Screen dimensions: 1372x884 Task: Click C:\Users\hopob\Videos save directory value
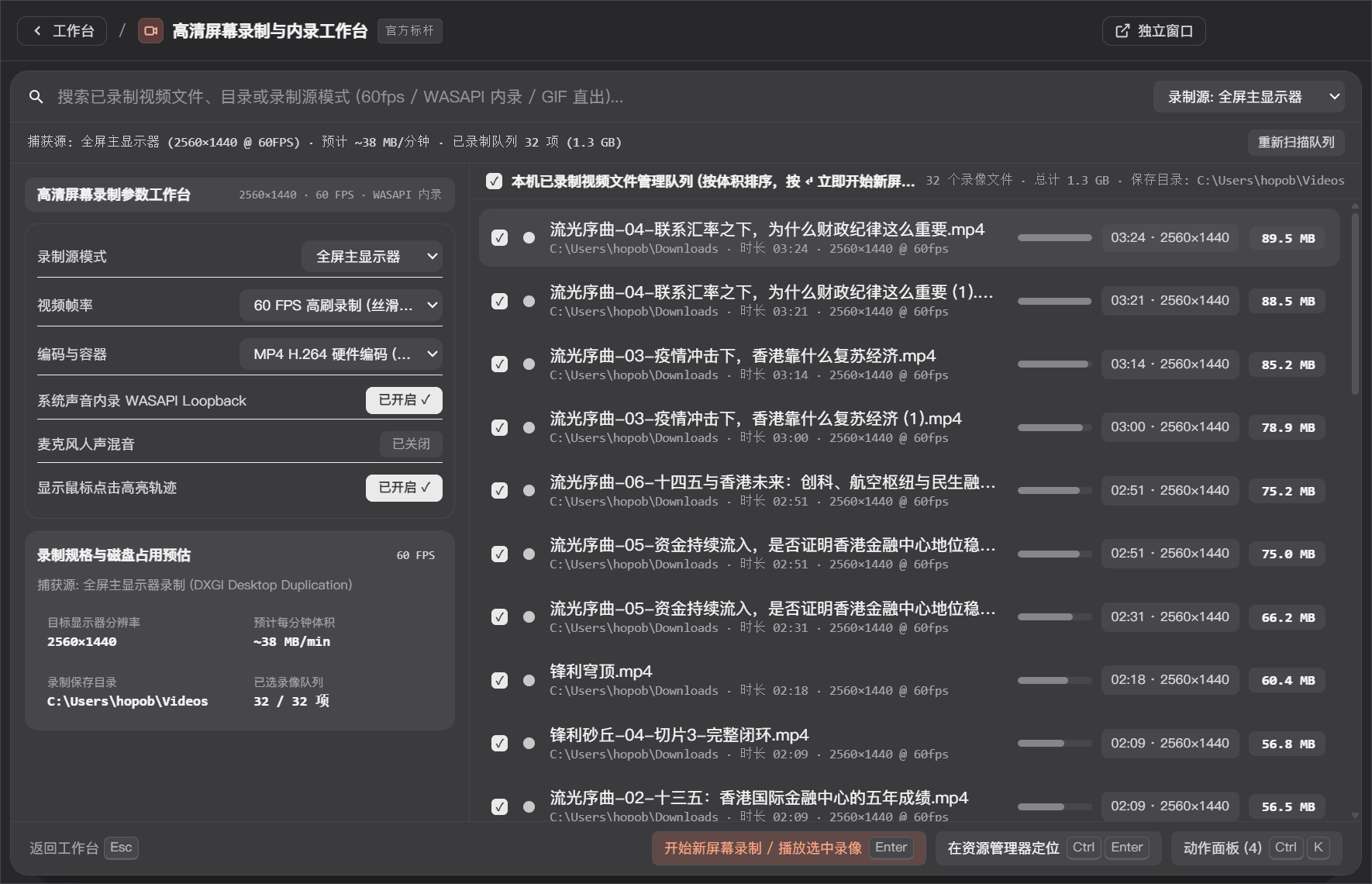(x=128, y=701)
